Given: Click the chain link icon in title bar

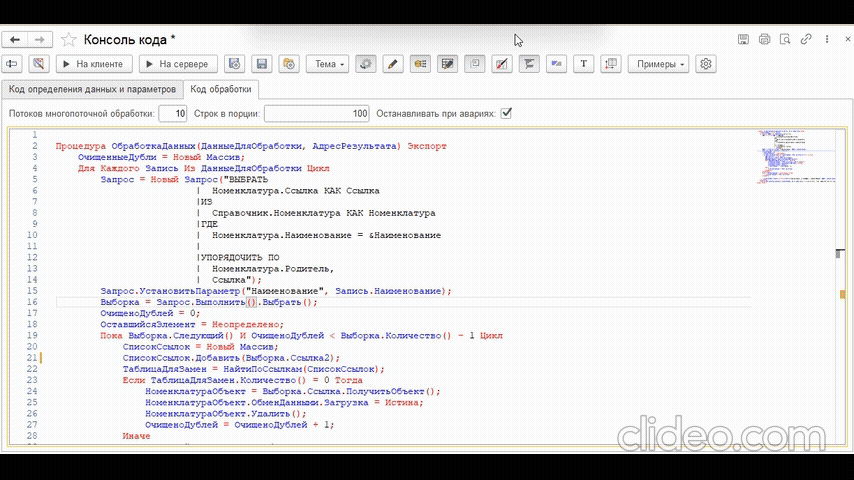Looking at the screenshot, I should tap(806, 39).
